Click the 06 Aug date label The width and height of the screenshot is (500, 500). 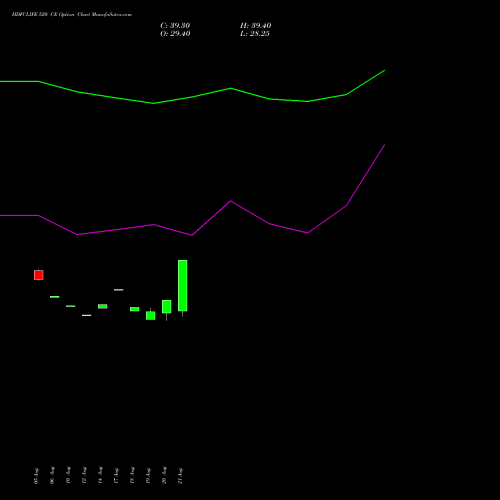pos(52,476)
